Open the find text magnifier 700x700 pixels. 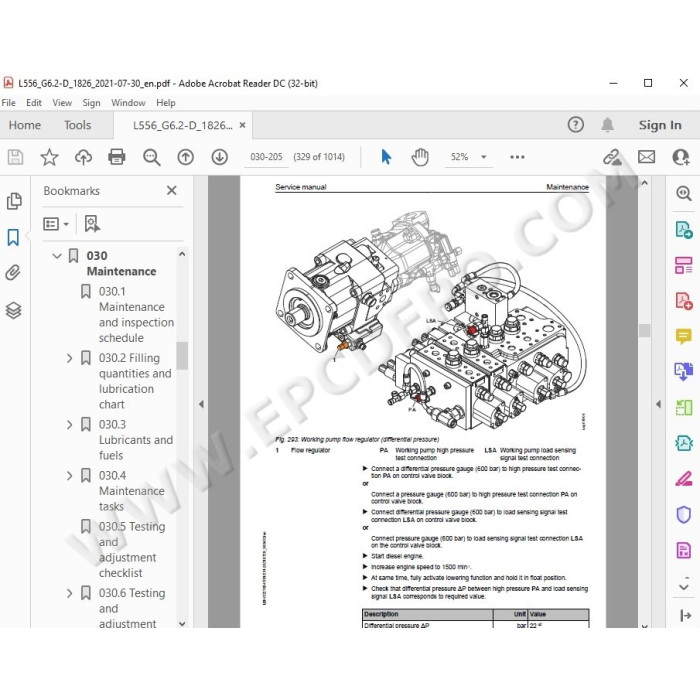(151, 157)
